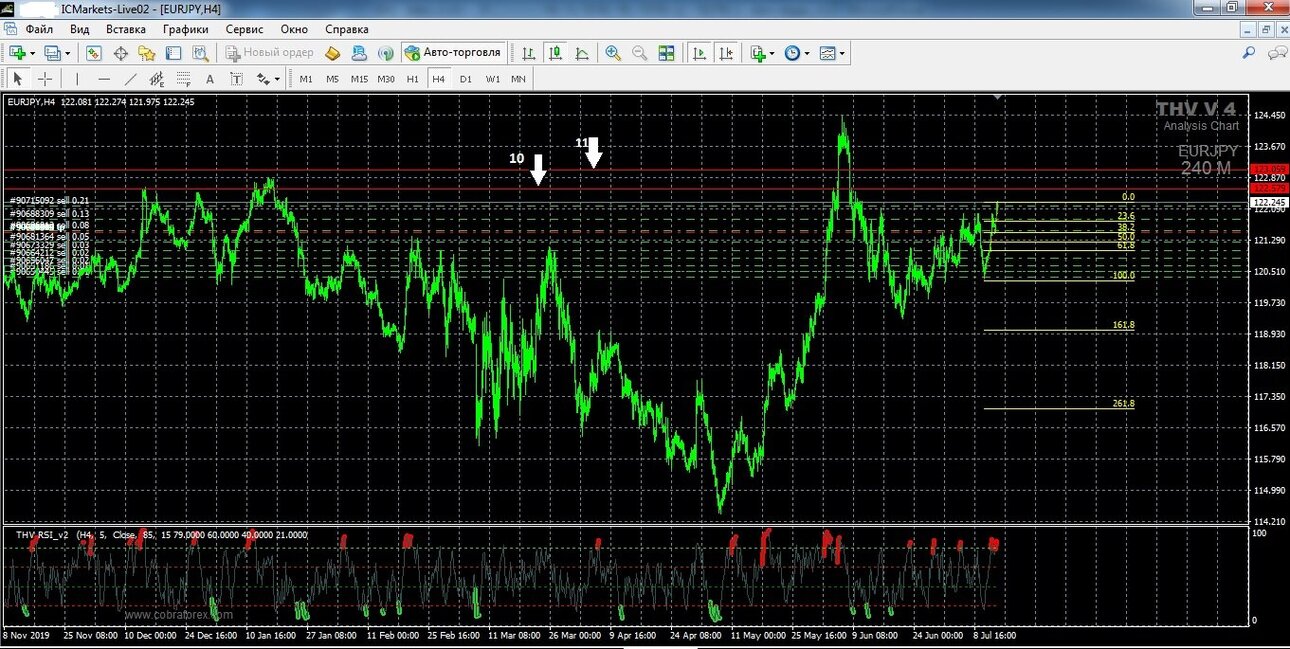This screenshot has height=649, width=1290.
Task: Toggle chart auto scroll
Action: pos(700,53)
